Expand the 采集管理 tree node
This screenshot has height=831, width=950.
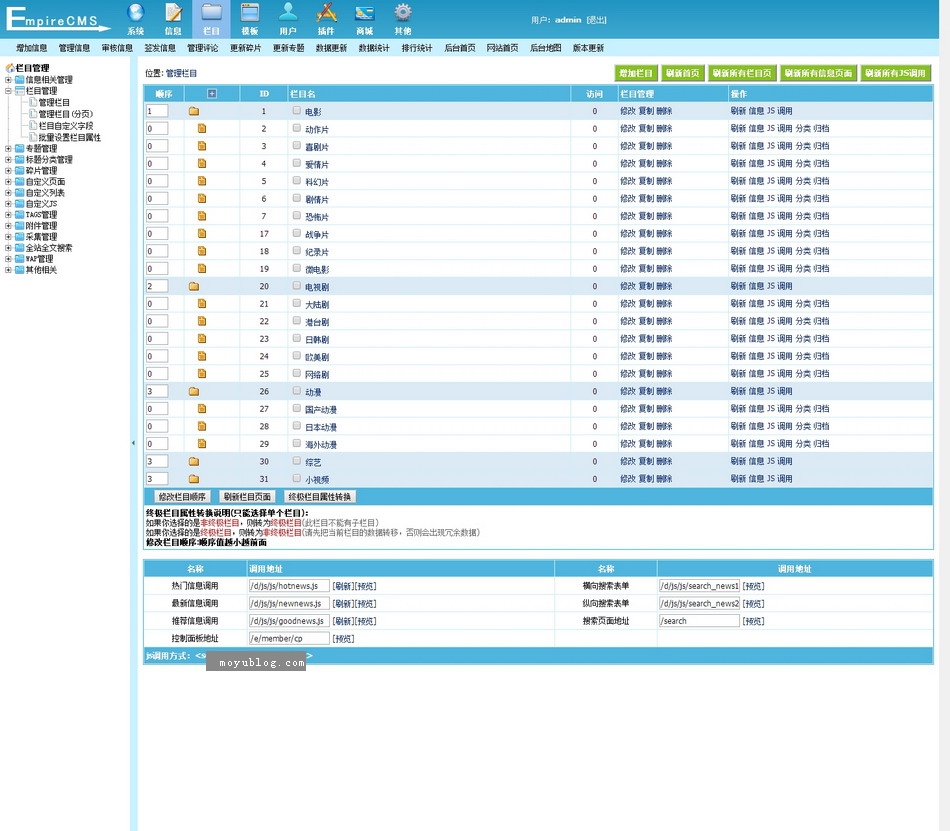[8, 237]
